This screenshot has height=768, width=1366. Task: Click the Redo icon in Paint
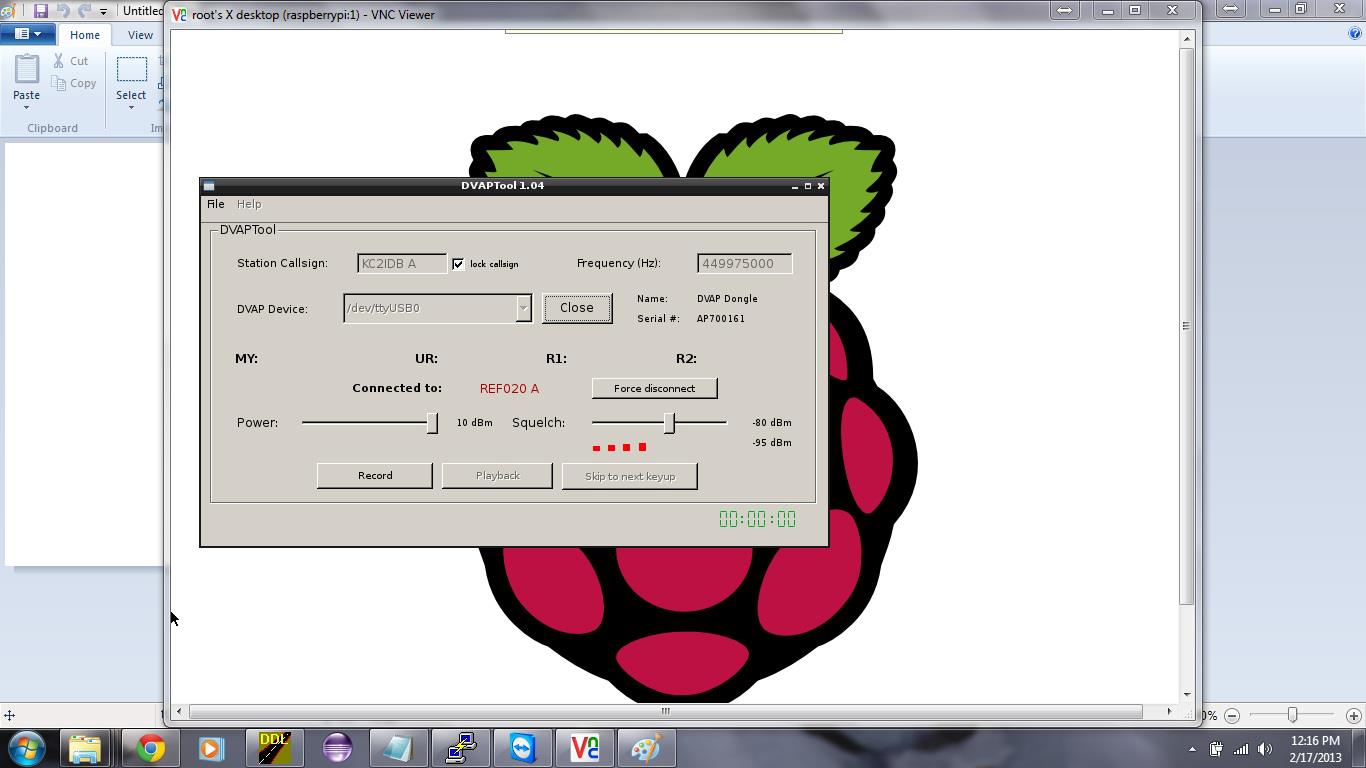coord(85,10)
